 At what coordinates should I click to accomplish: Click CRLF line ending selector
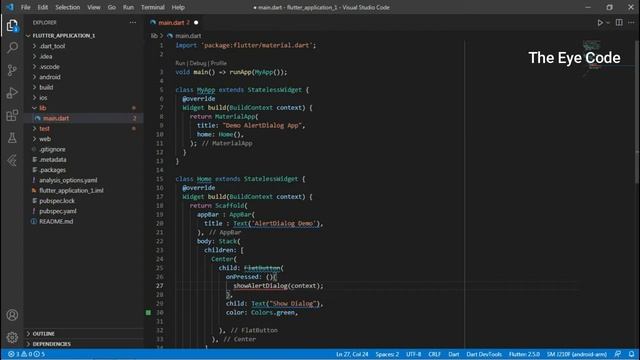pyautogui.click(x=434, y=354)
